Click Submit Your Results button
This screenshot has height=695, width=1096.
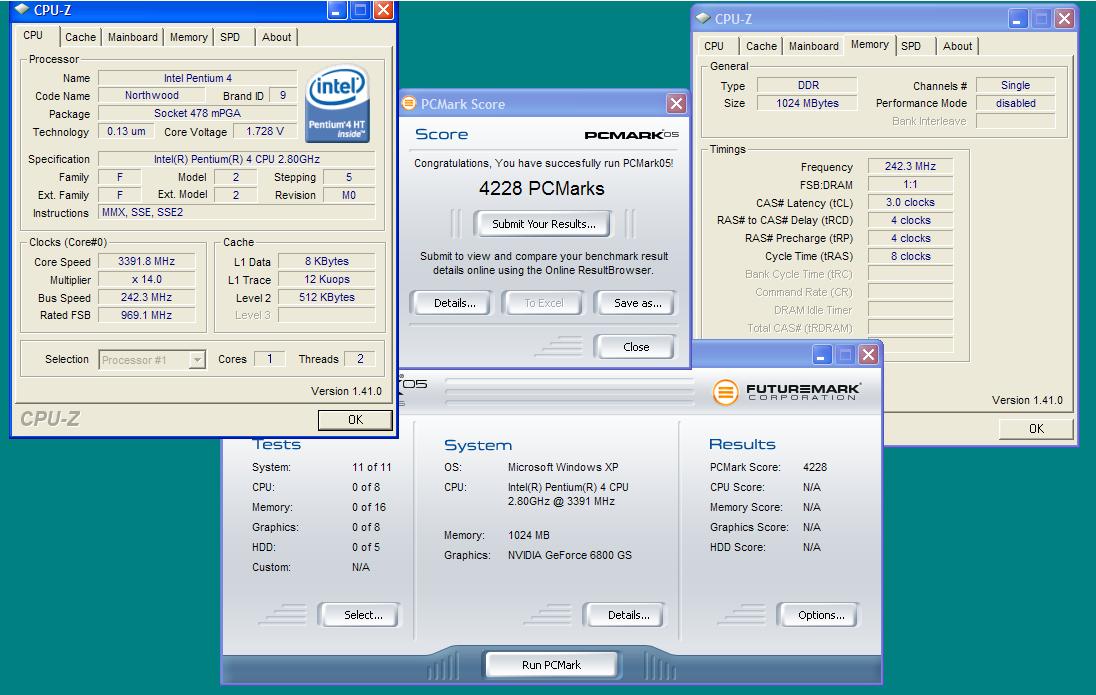[543, 224]
